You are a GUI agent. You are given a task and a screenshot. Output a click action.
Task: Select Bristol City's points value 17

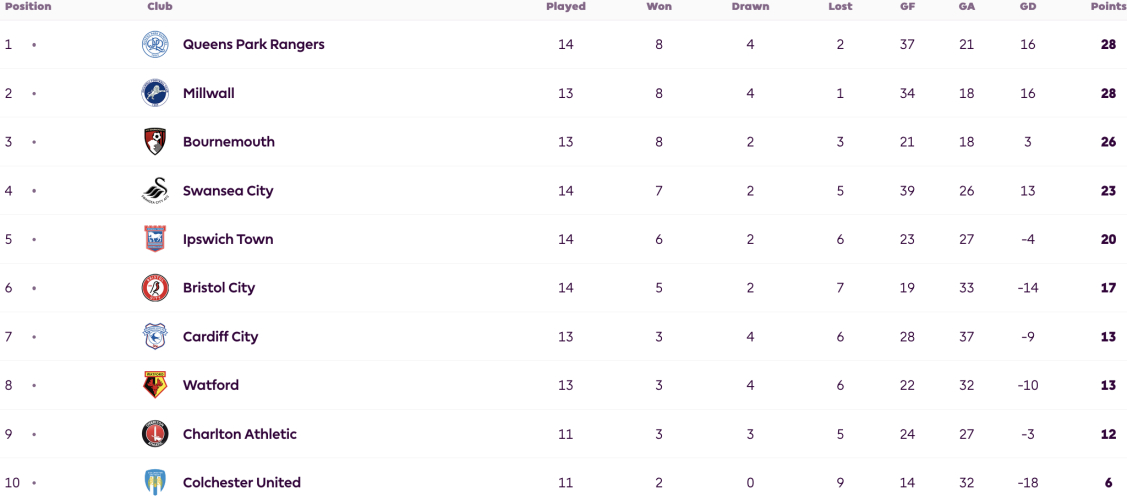point(1108,288)
